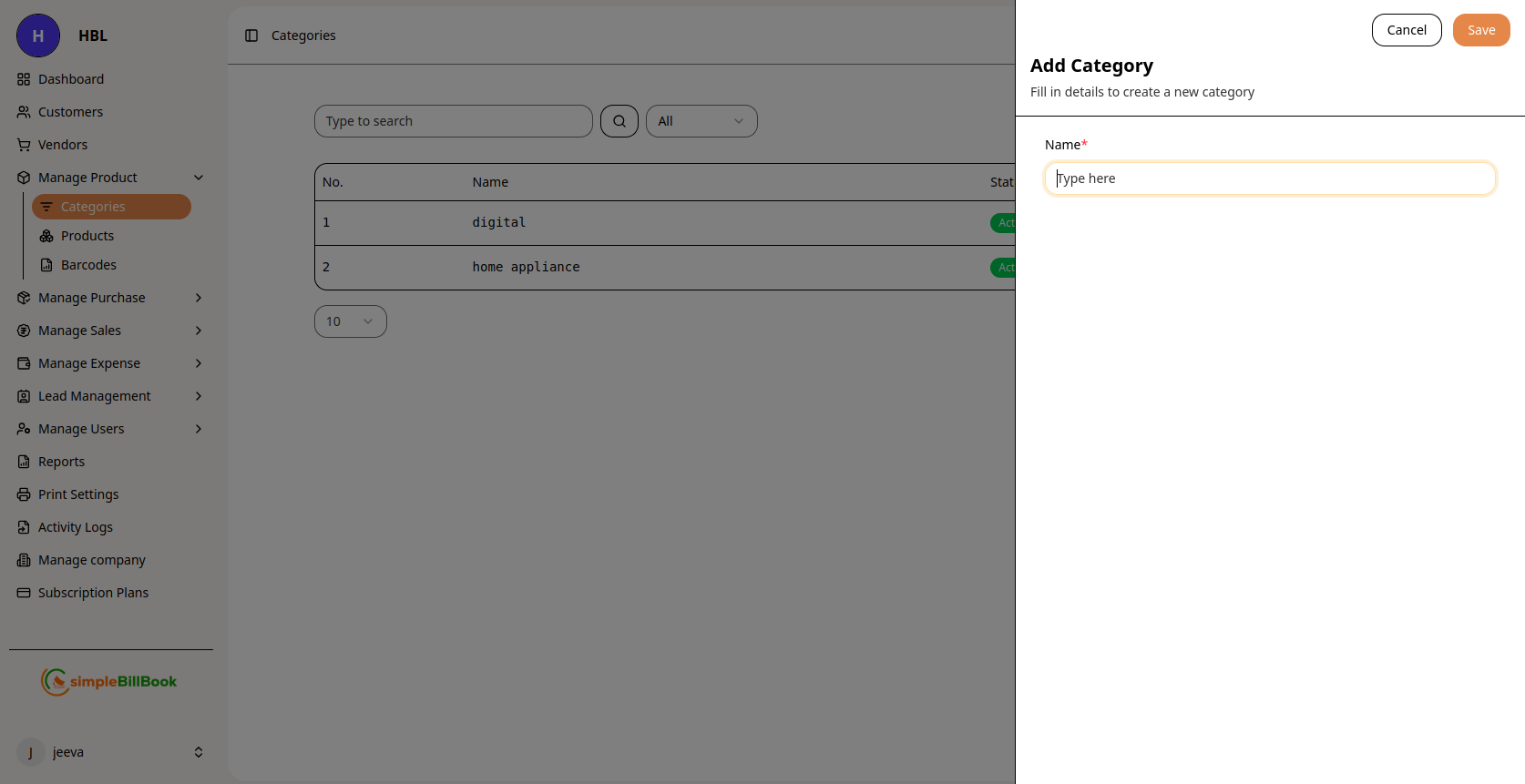The image size is (1525, 784).
Task: Focus the category Name input field
Action: [1270, 178]
